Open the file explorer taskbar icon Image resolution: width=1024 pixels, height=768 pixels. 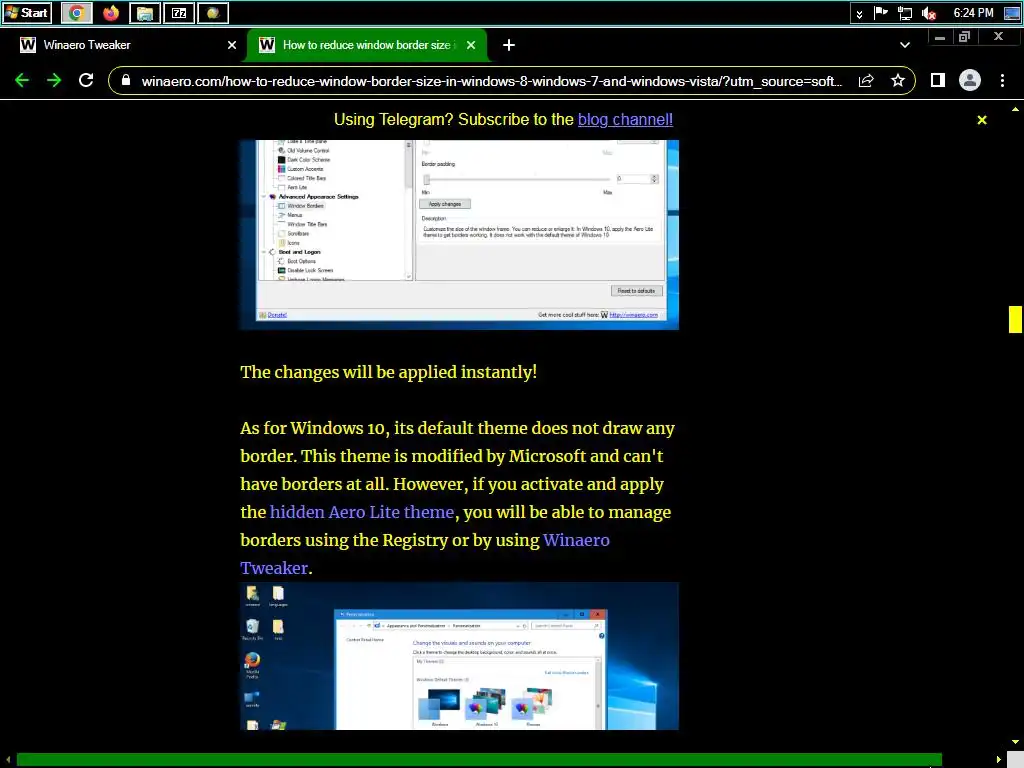coord(145,12)
